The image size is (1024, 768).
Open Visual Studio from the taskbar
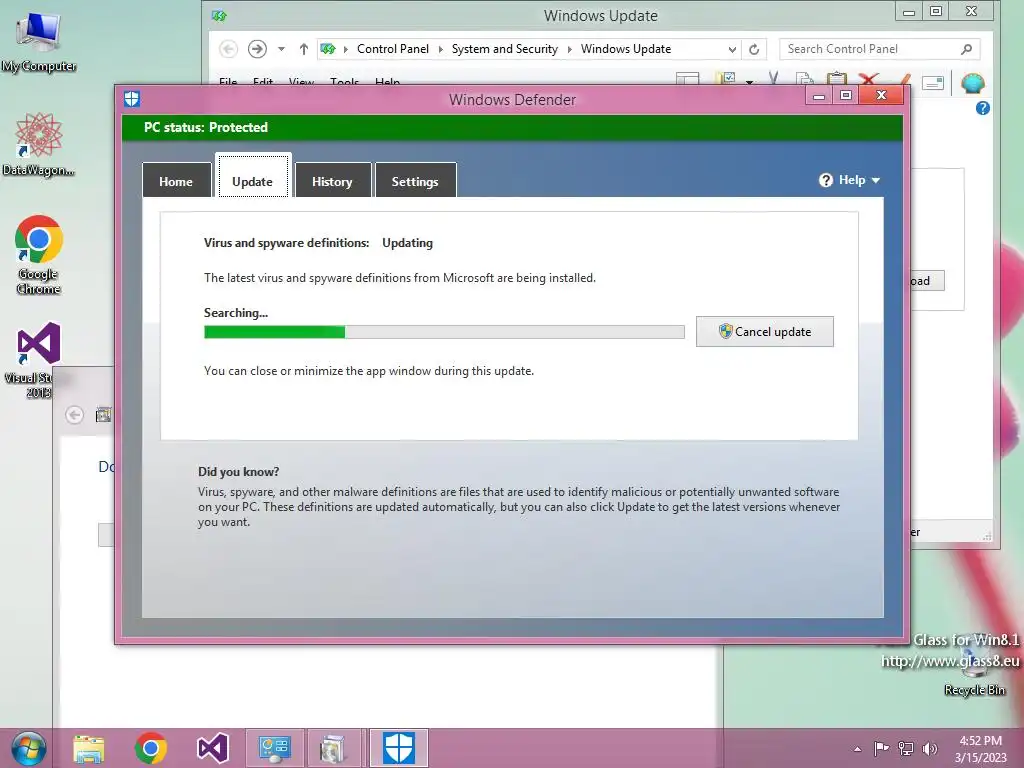(x=213, y=748)
